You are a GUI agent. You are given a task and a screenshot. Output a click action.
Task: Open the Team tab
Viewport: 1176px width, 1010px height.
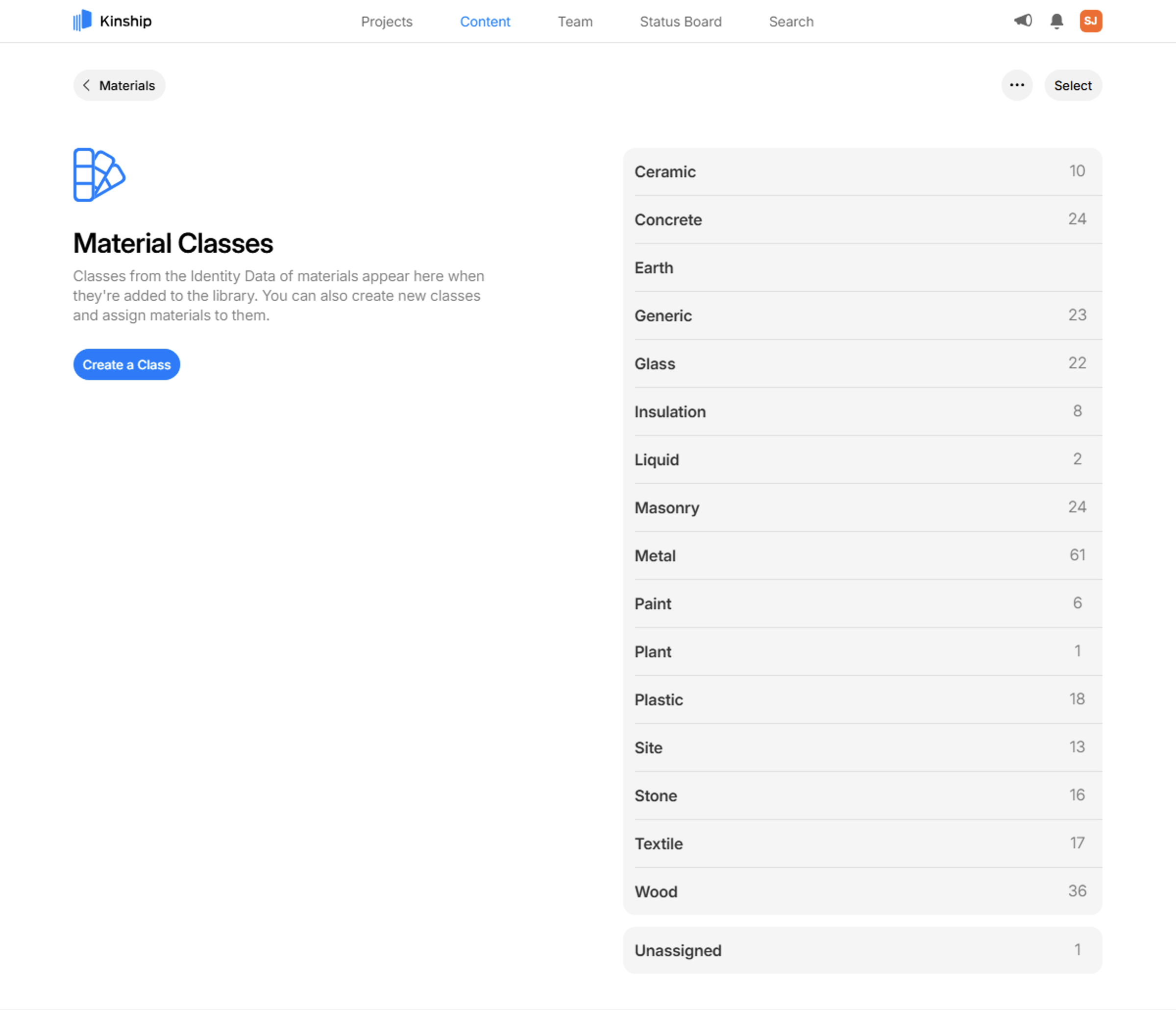click(575, 22)
